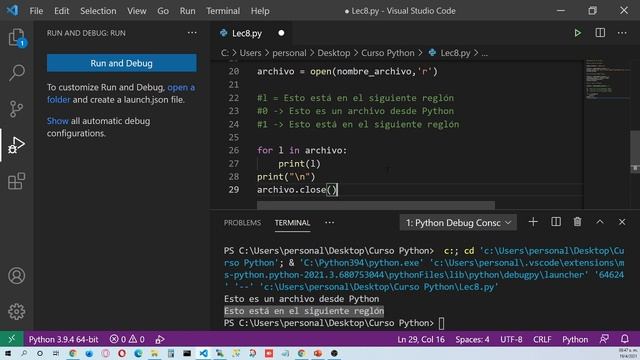
Task: Switch to the PROBLEMS tab
Action: click(242, 222)
